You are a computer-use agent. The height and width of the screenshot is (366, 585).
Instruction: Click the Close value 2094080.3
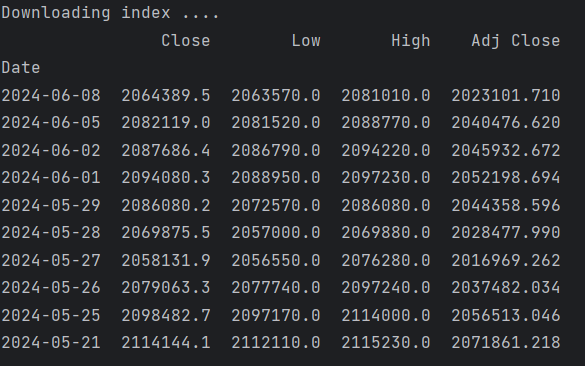click(166, 178)
